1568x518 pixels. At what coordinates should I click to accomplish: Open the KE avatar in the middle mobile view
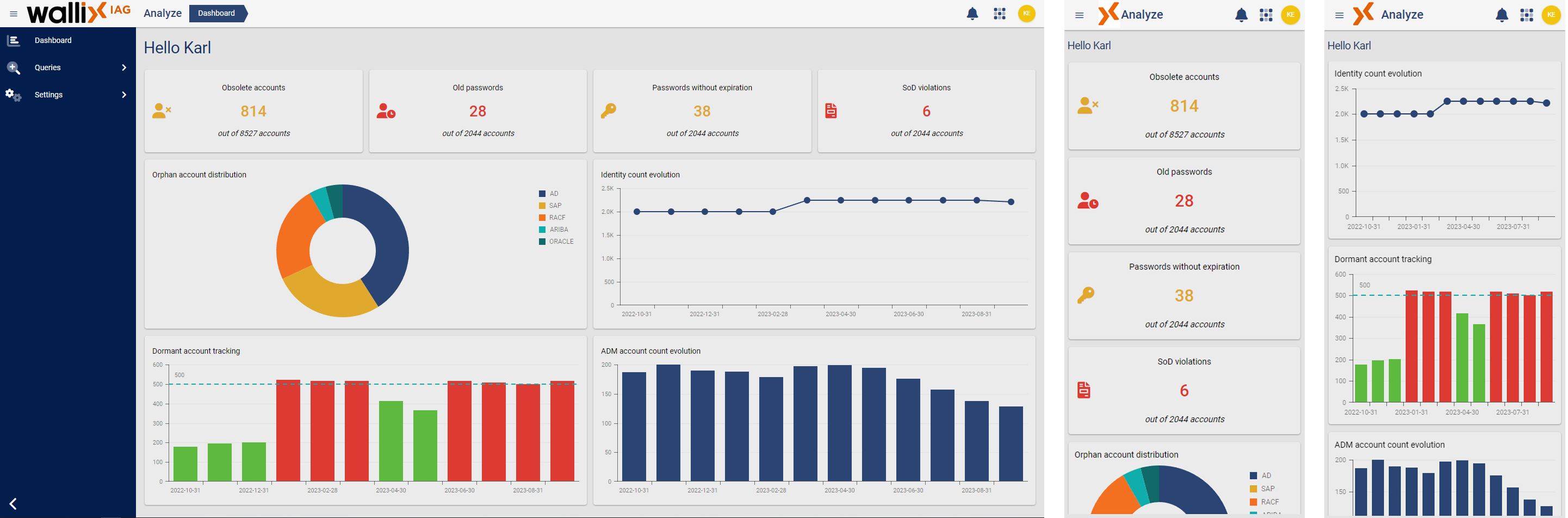click(1291, 15)
